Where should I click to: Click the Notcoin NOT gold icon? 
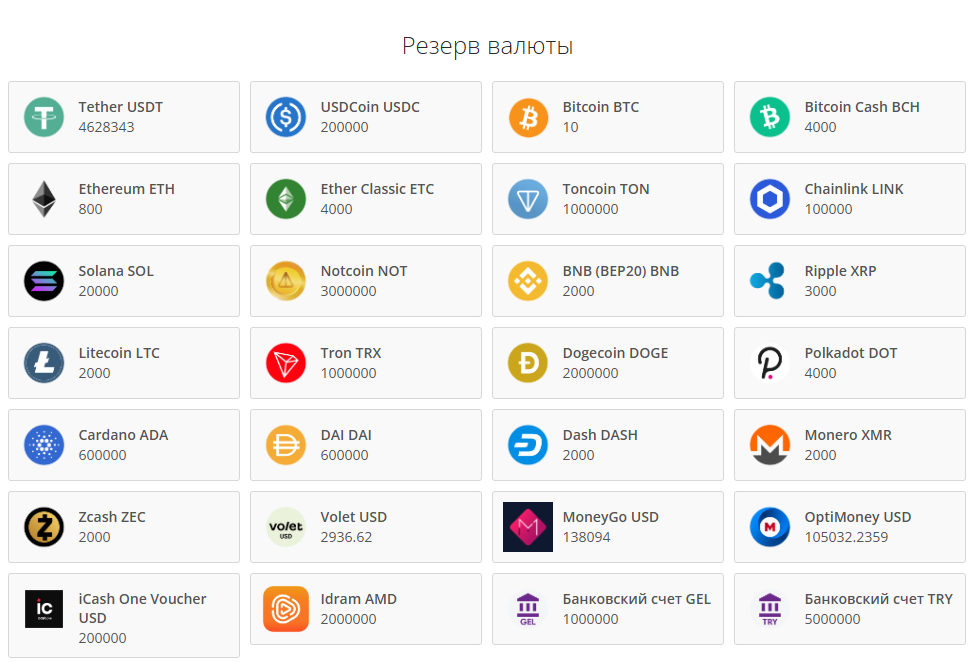point(286,281)
